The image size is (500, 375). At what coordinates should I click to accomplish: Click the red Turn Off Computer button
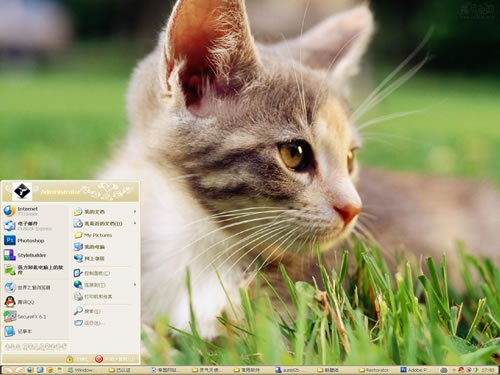[x=112, y=359]
